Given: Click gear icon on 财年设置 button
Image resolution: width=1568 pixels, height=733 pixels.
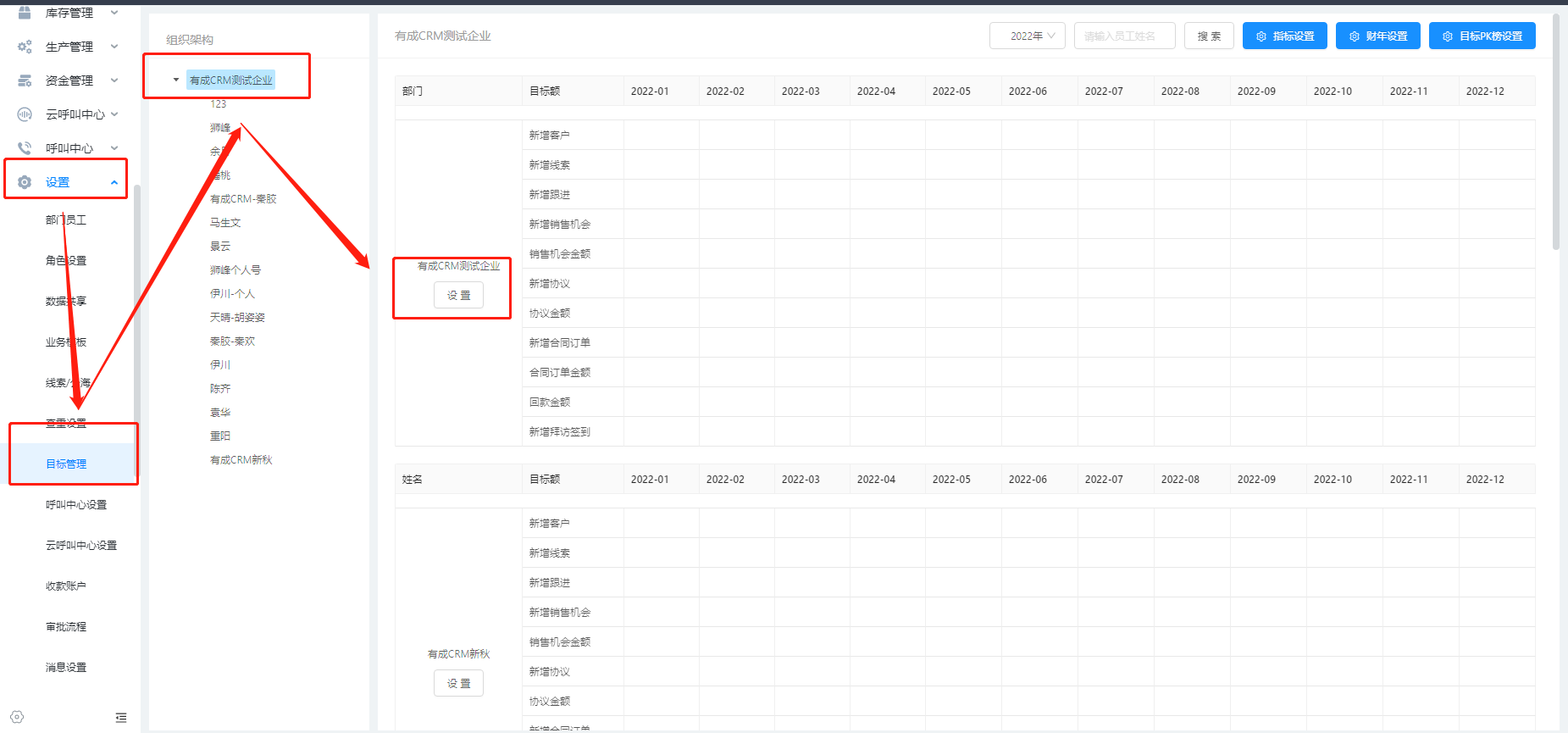Looking at the screenshot, I should pos(1355,36).
